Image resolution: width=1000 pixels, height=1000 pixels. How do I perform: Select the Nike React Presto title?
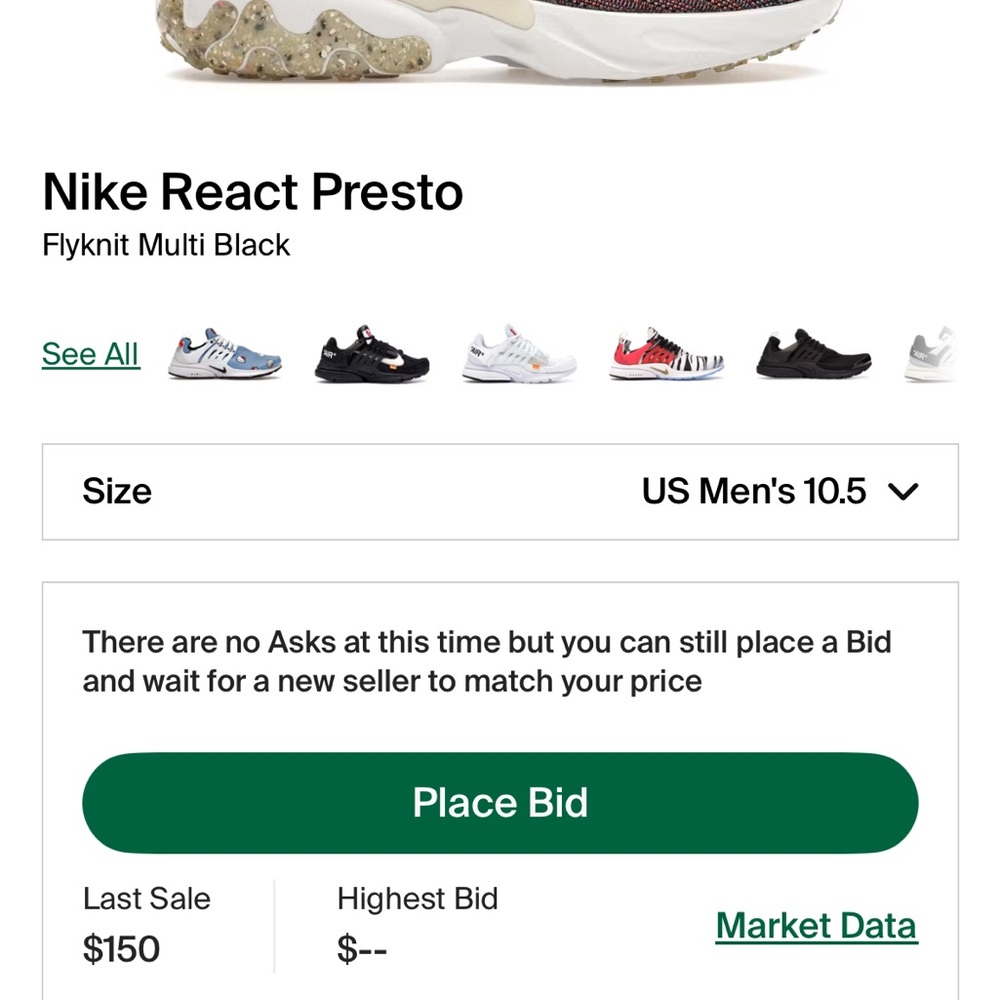253,191
